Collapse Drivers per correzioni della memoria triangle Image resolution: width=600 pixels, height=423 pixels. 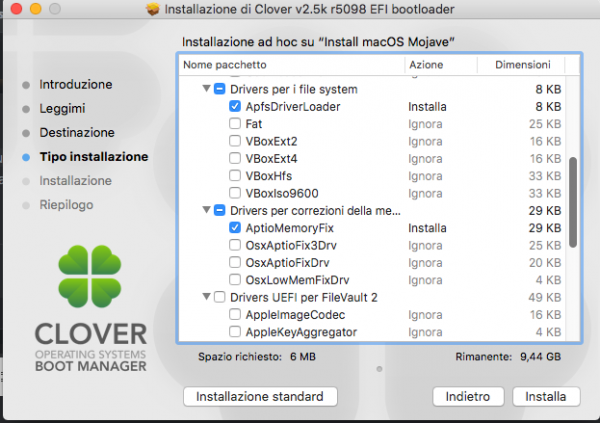tap(207, 210)
